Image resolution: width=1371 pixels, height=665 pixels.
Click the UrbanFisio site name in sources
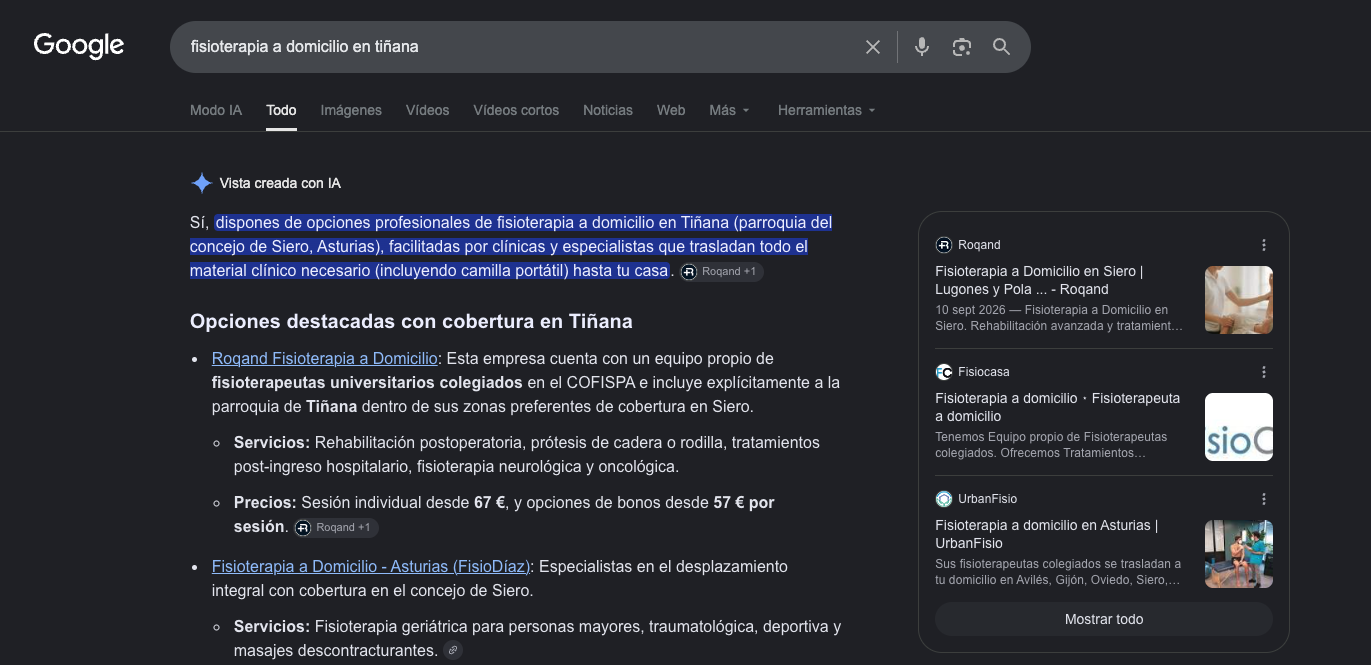click(987, 499)
